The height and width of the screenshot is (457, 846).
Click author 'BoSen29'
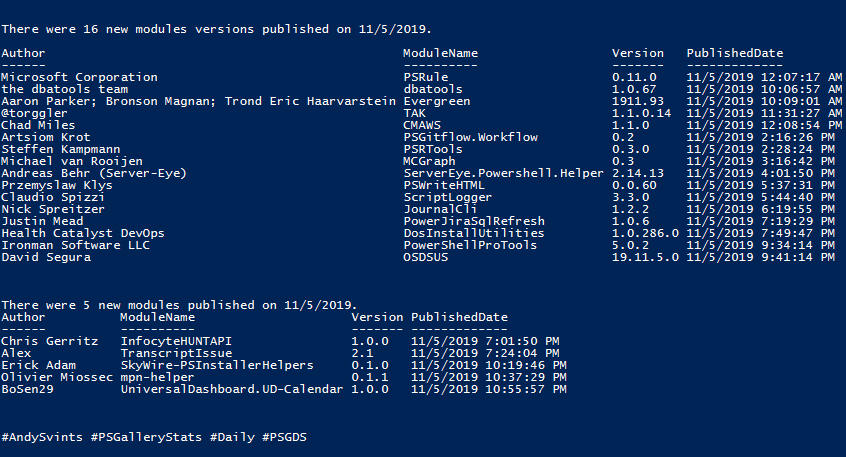pyautogui.click(x=28, y=389)
